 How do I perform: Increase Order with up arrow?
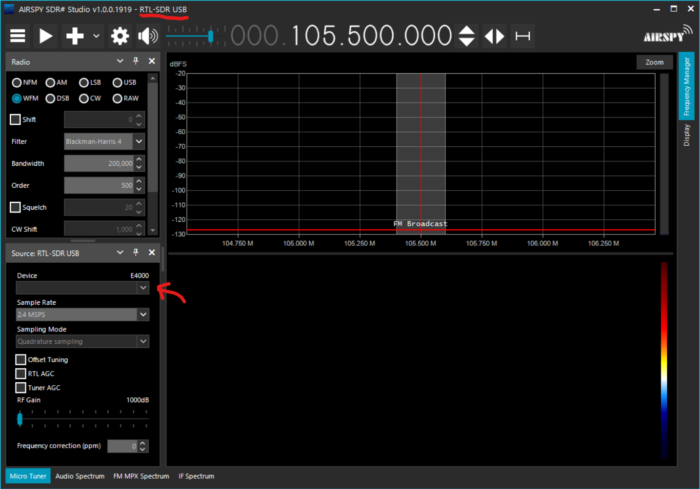[139, 181]
